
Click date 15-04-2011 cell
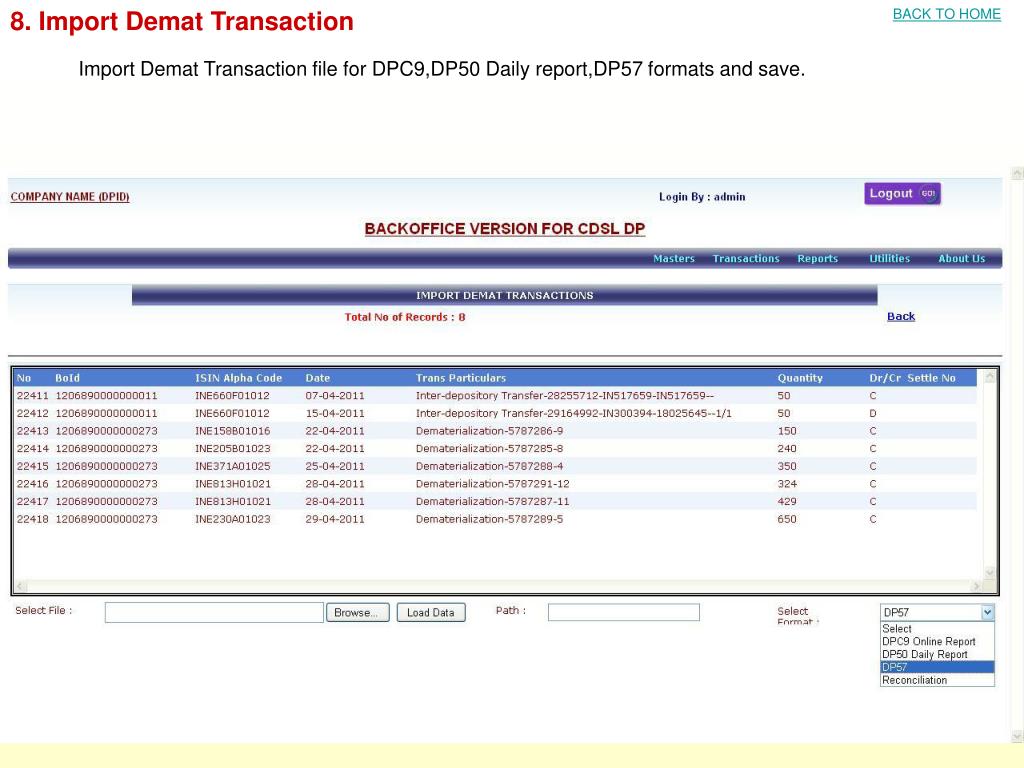(x=335, y=413)
